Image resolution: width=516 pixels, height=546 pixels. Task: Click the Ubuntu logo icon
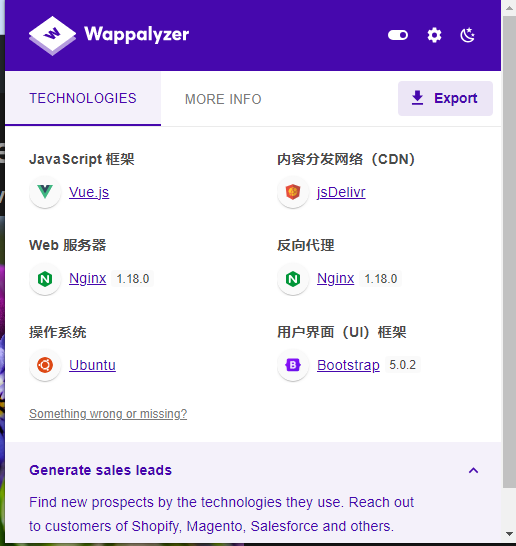point(45,365)
